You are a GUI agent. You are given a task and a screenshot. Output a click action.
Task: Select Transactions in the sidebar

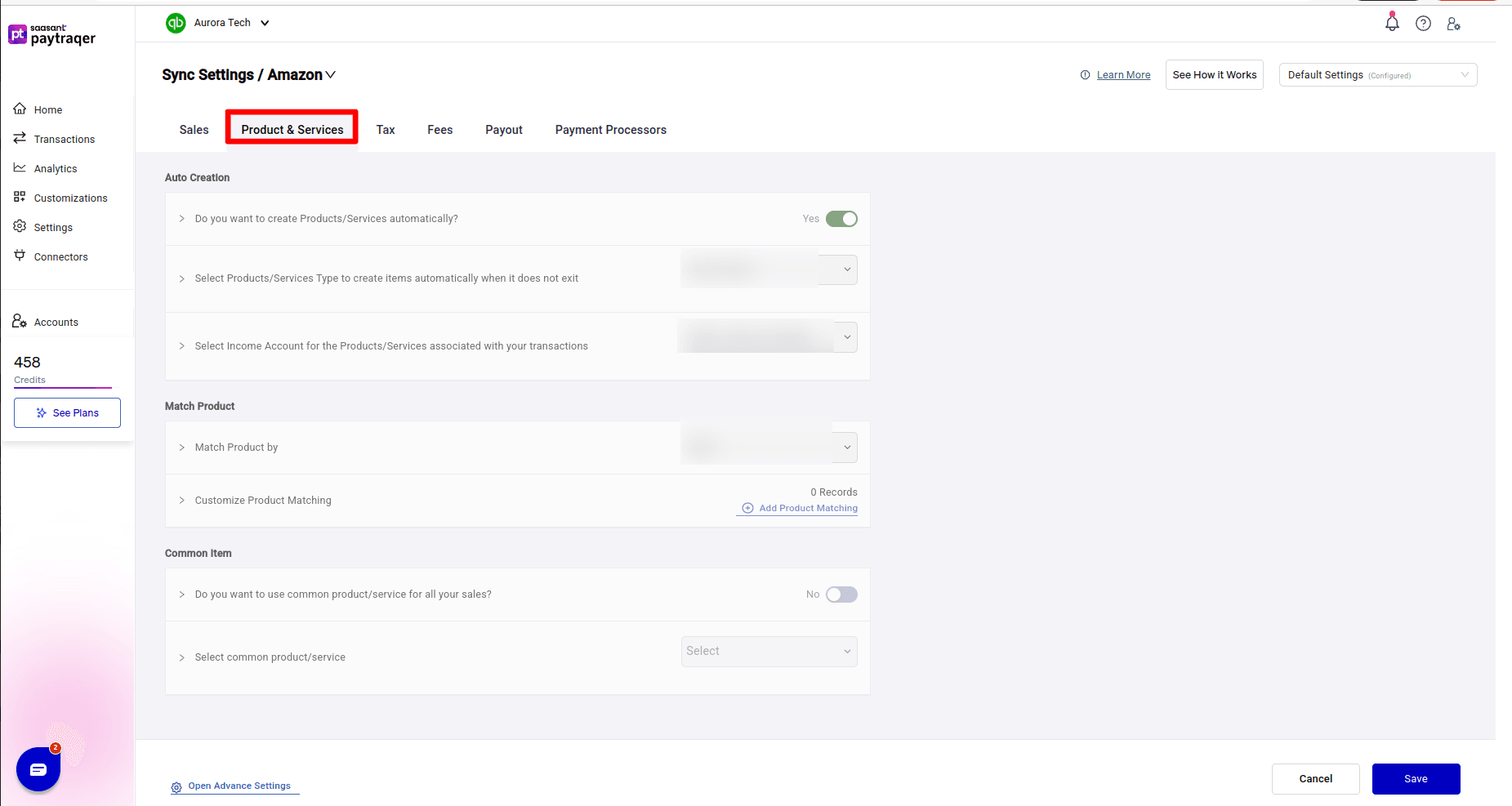[x=64, y=139]
